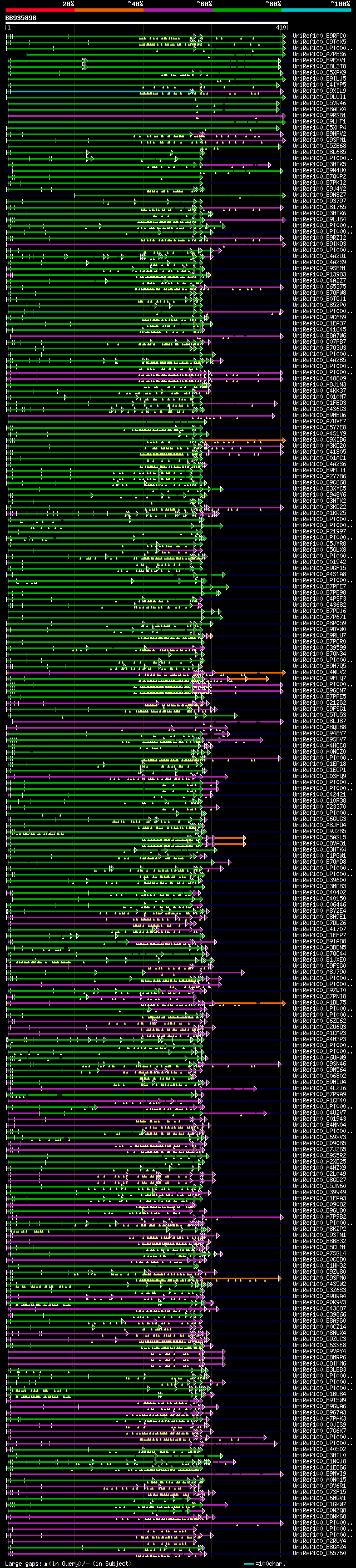
Task: Click the UniRef100_C8VA31 identifier
Action: (319, 843)
